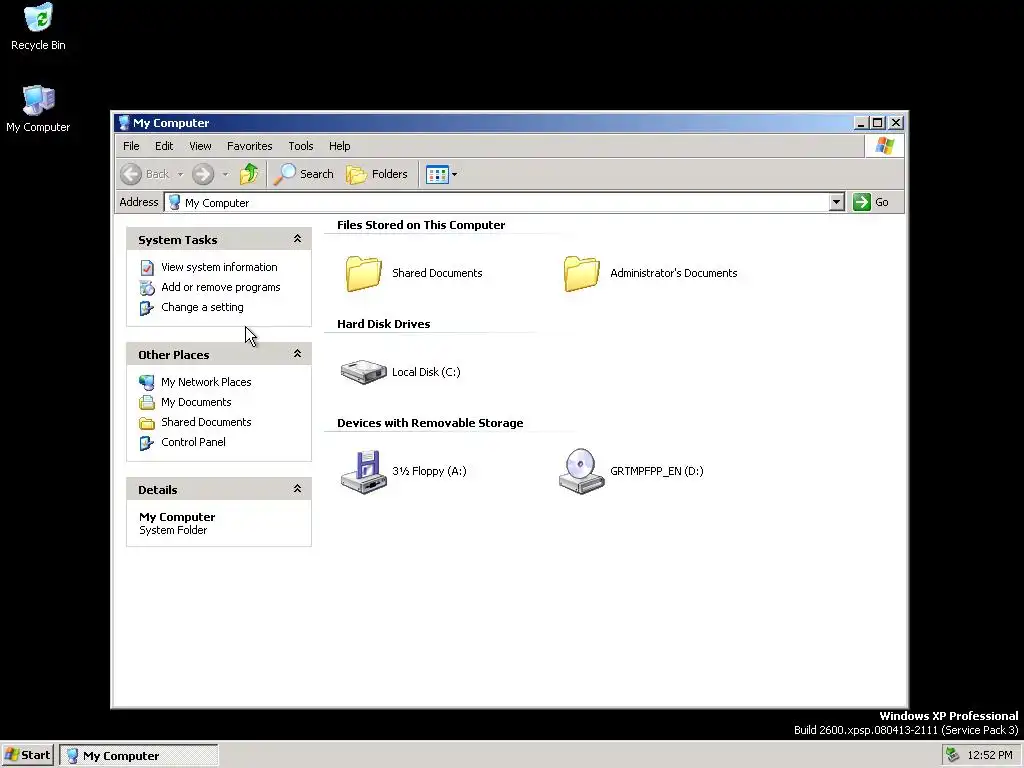Screen dimensions: 1024x768
Task: Select the GRTMPFPP_EN (D:) disc icon
Action: (x=581, y=472)
